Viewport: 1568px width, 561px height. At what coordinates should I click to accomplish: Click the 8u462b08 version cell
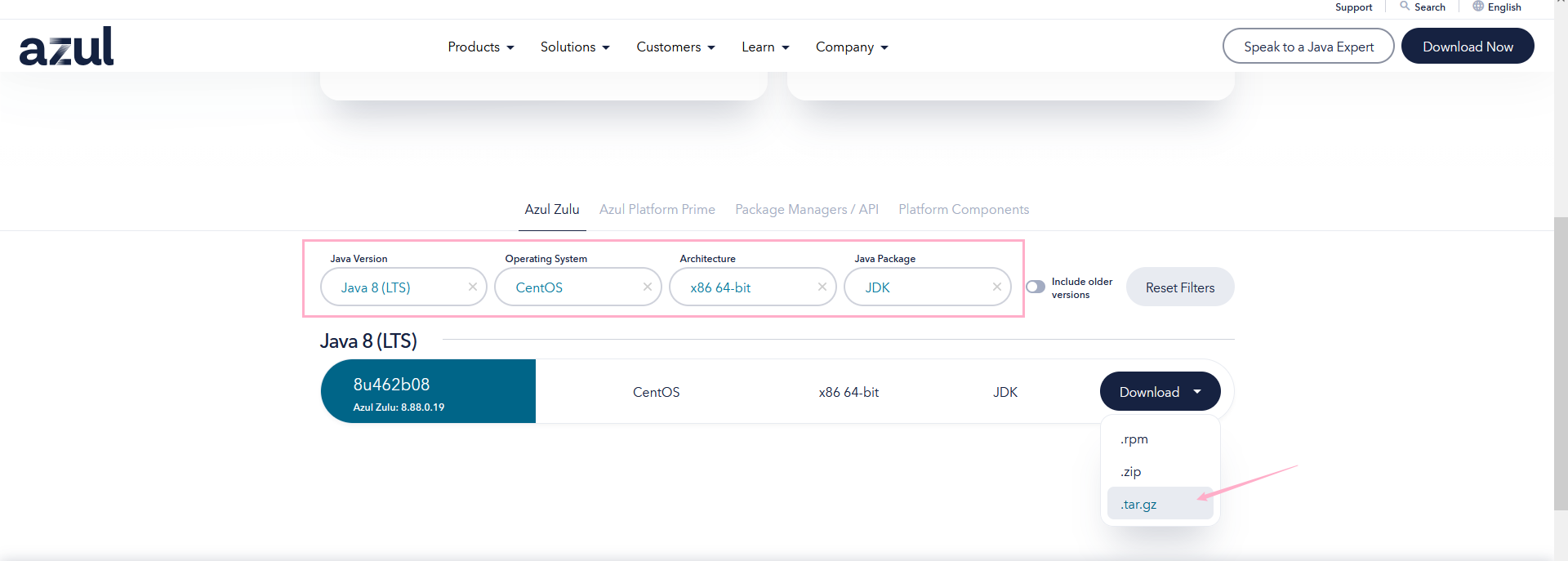[428, 391]
